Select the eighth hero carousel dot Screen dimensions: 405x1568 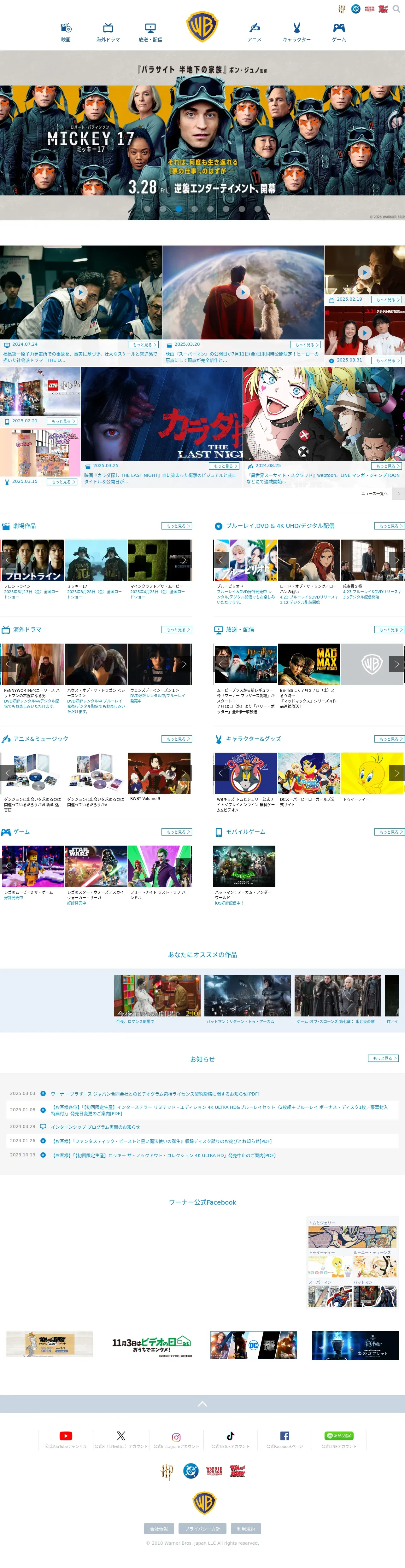(x=258, y=209)
